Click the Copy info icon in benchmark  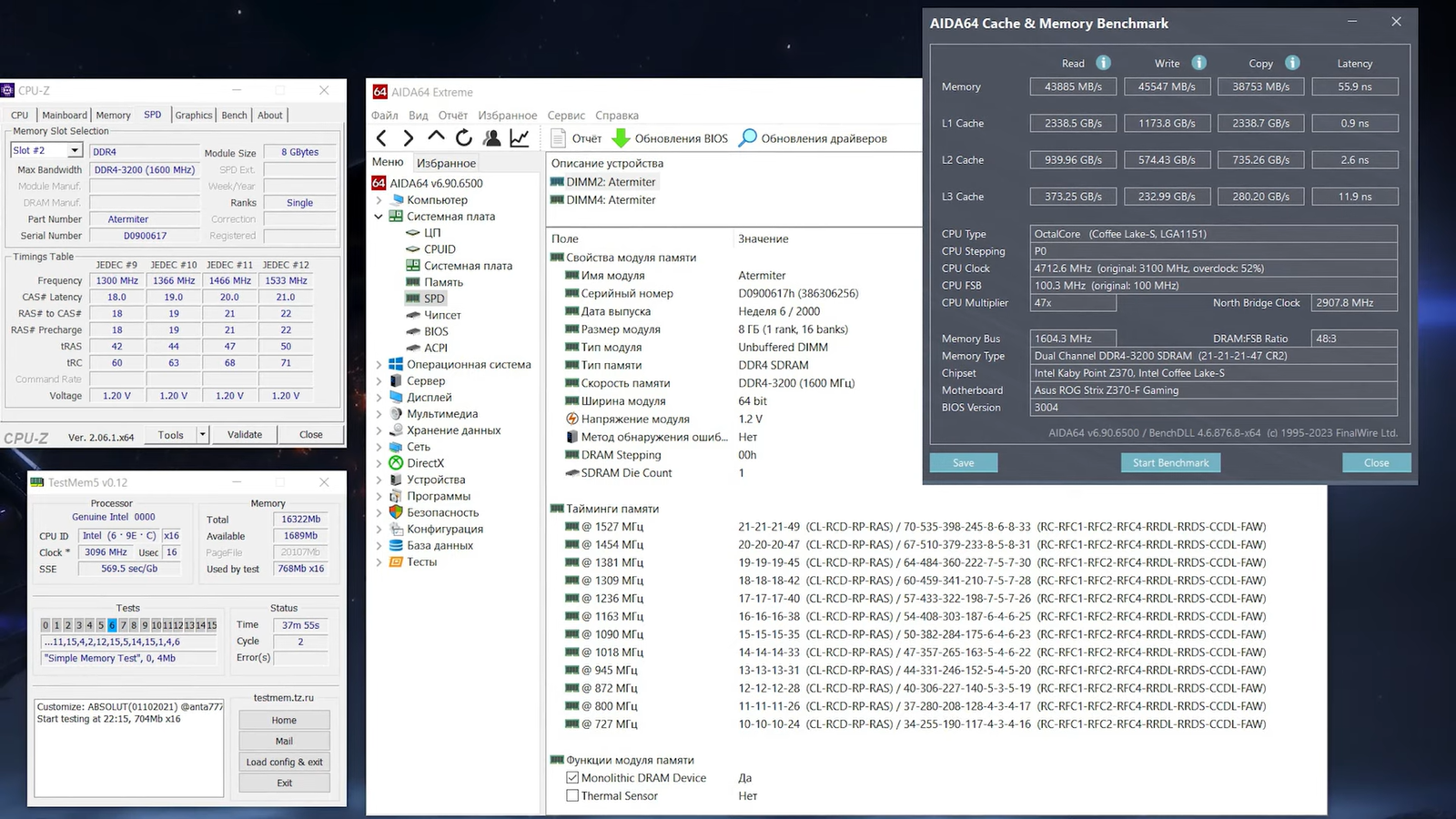click(1292, 63)
